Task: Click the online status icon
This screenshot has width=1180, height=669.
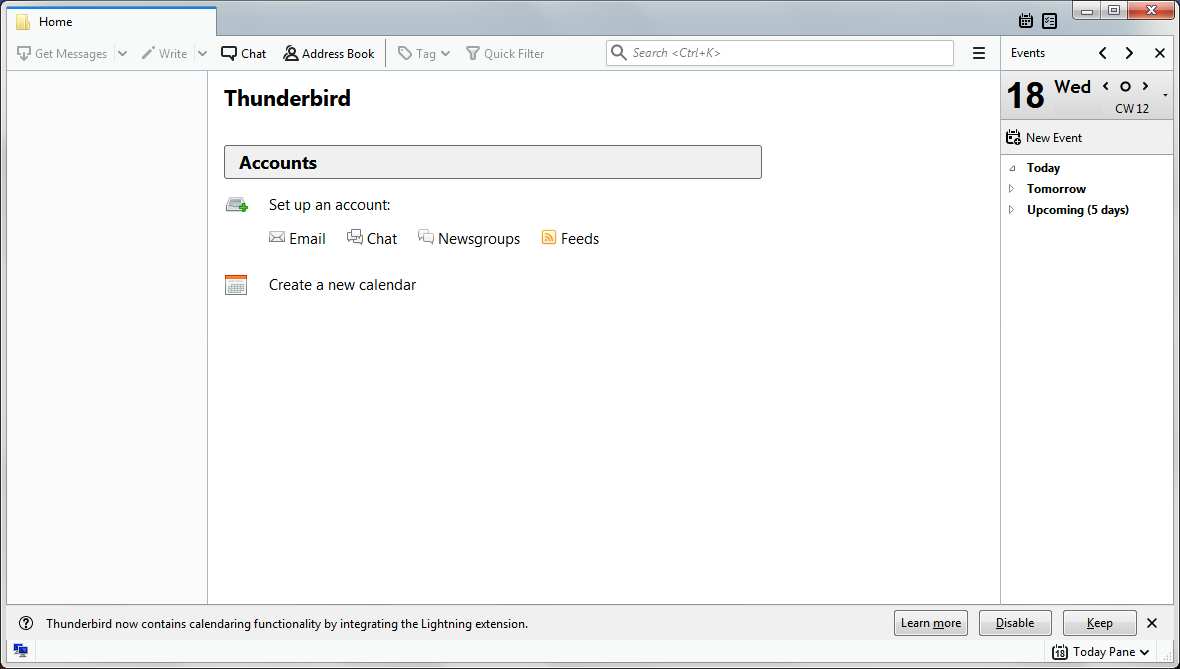Action: 21,650
